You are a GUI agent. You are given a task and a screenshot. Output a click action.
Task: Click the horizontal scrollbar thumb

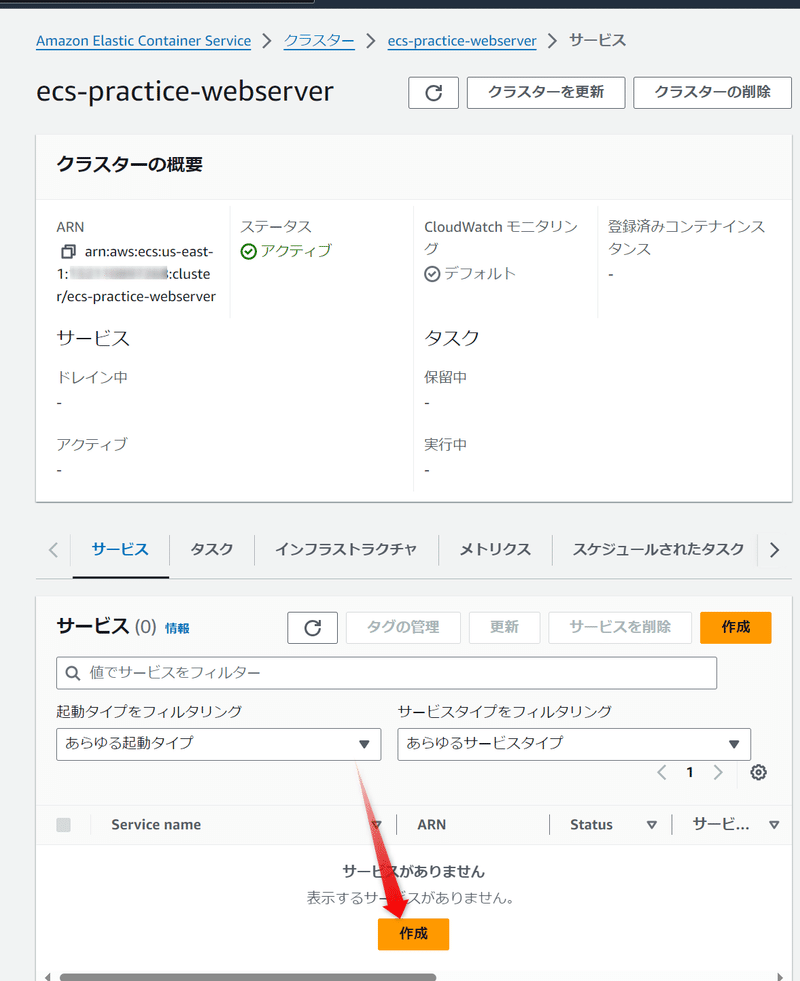click(248, 977)
